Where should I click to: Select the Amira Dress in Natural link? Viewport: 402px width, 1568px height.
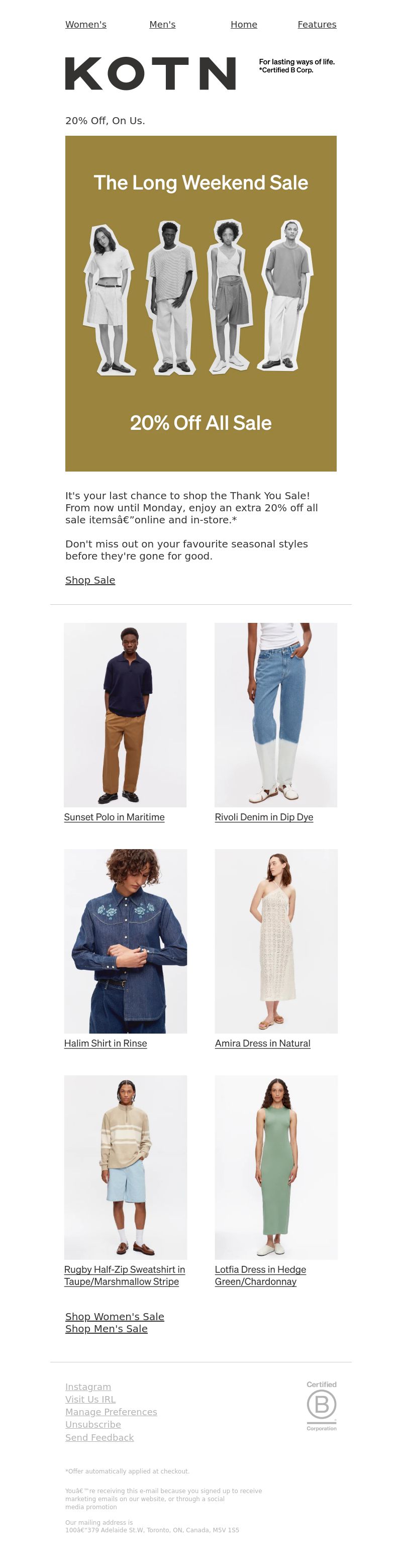pos(263,1043)
